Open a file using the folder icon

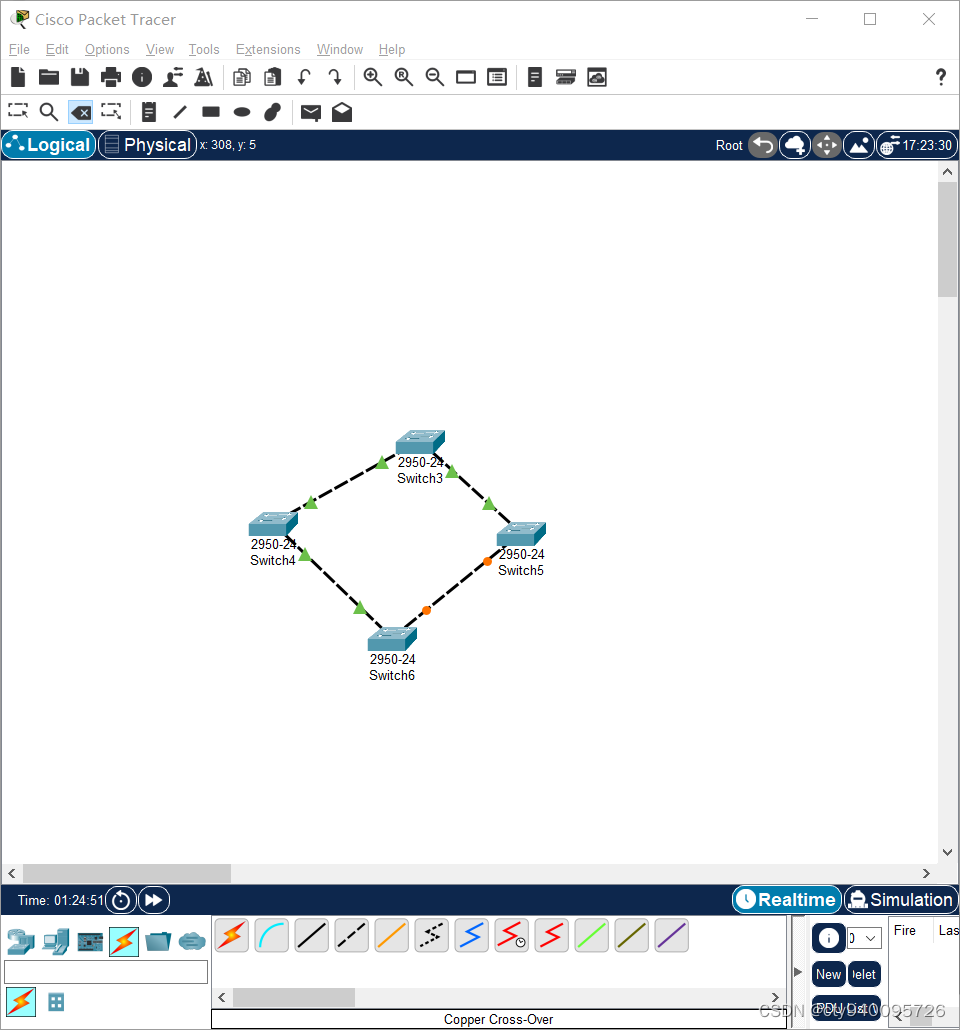click(49, 78)
